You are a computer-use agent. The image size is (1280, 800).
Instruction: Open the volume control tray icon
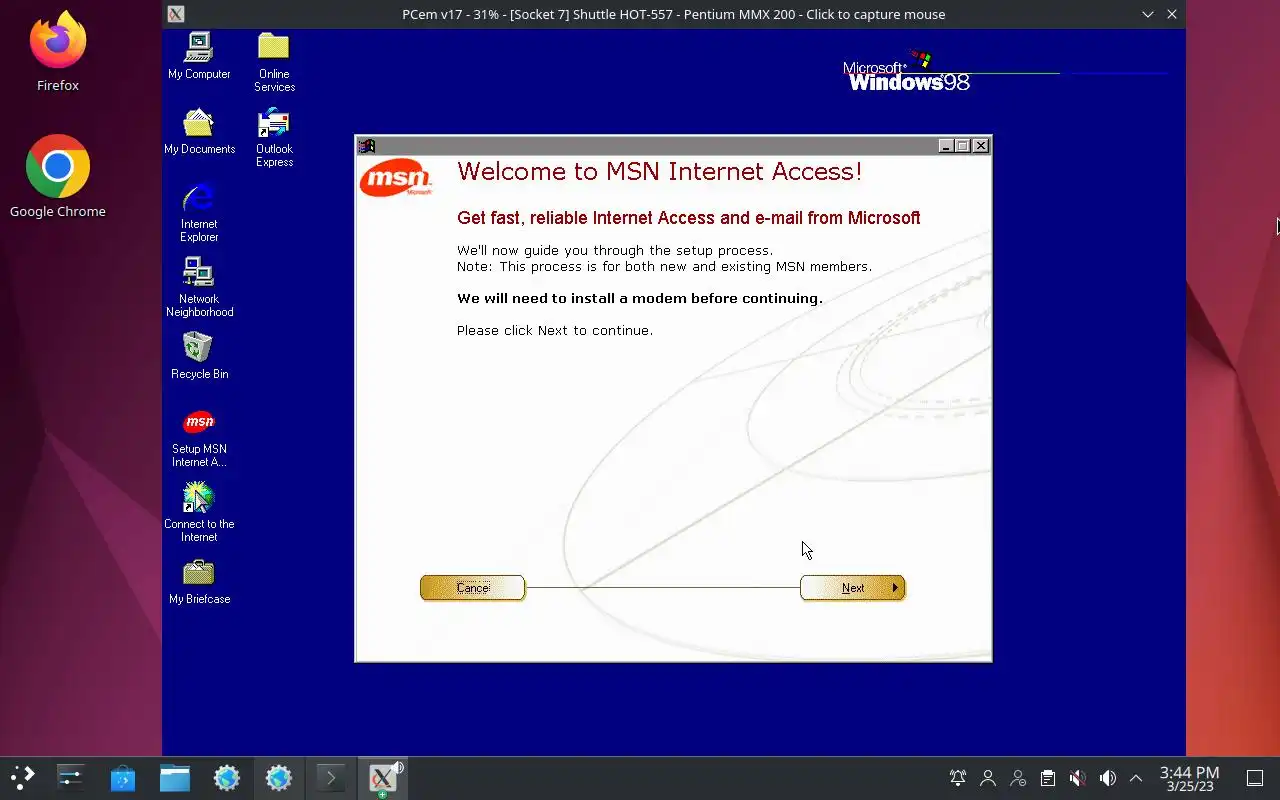(x=1107, y=778)
